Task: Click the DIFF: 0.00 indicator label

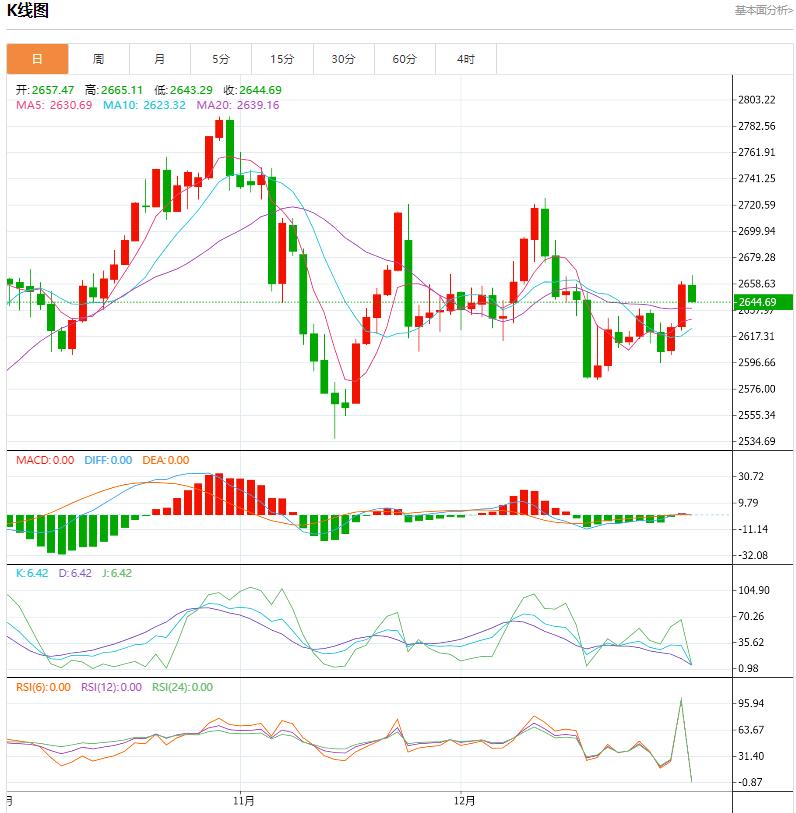Action: [x=106, y=460]
